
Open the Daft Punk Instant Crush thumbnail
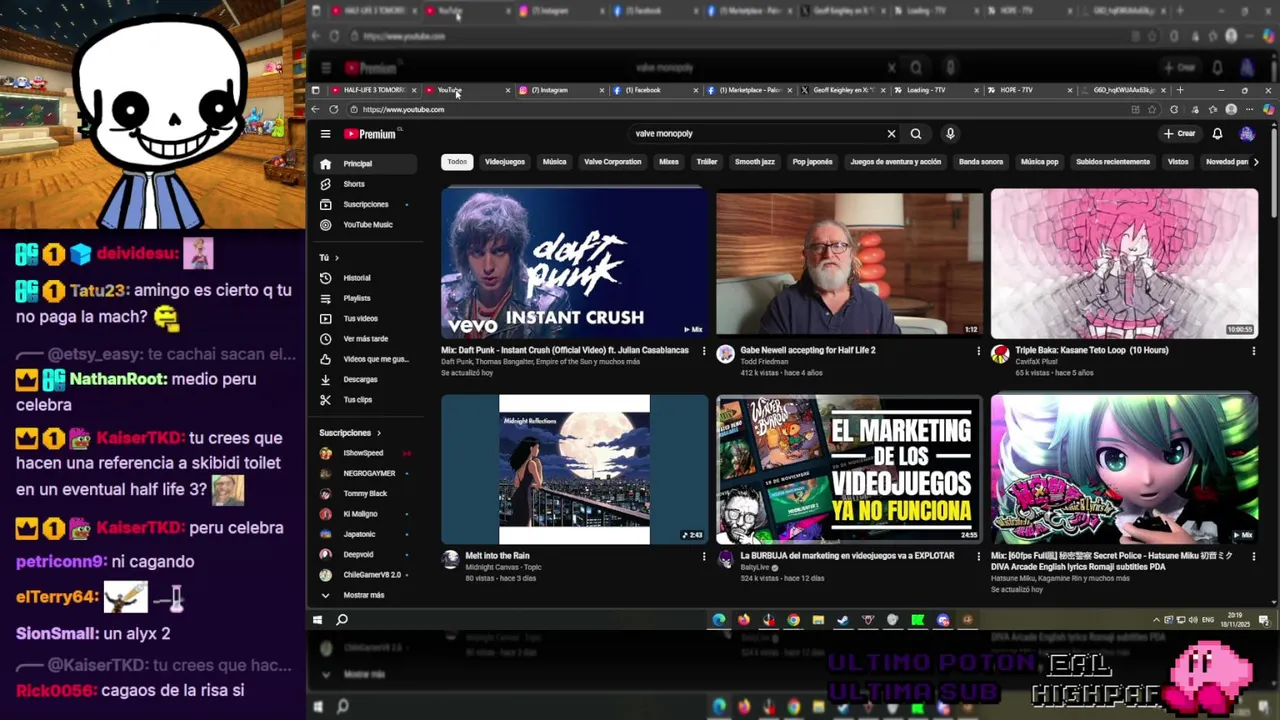574,264
